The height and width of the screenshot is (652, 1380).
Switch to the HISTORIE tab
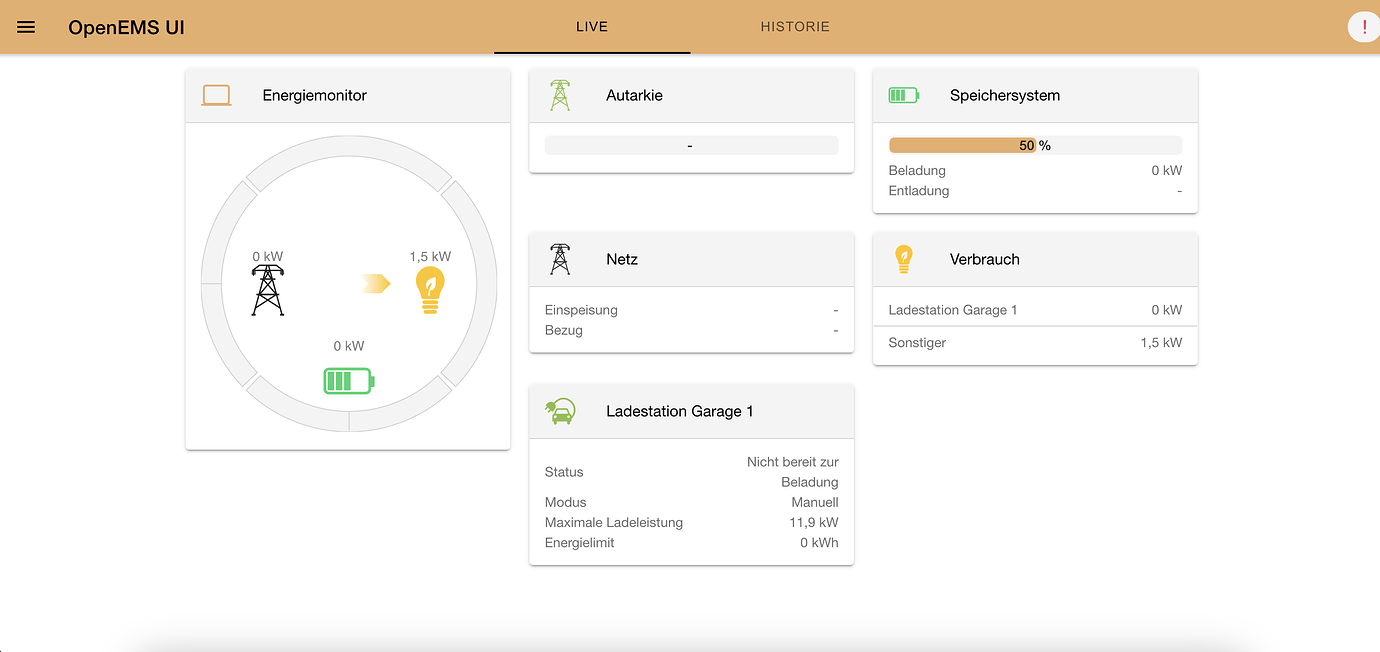click(795, 27)
